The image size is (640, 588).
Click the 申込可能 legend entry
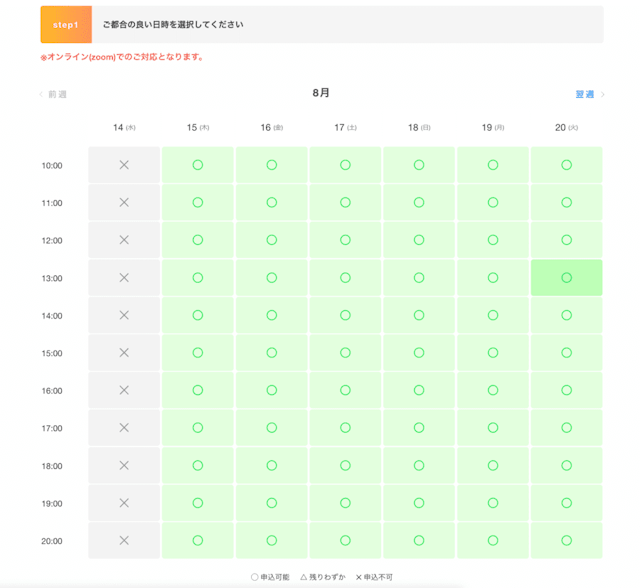tap(270, 577)
